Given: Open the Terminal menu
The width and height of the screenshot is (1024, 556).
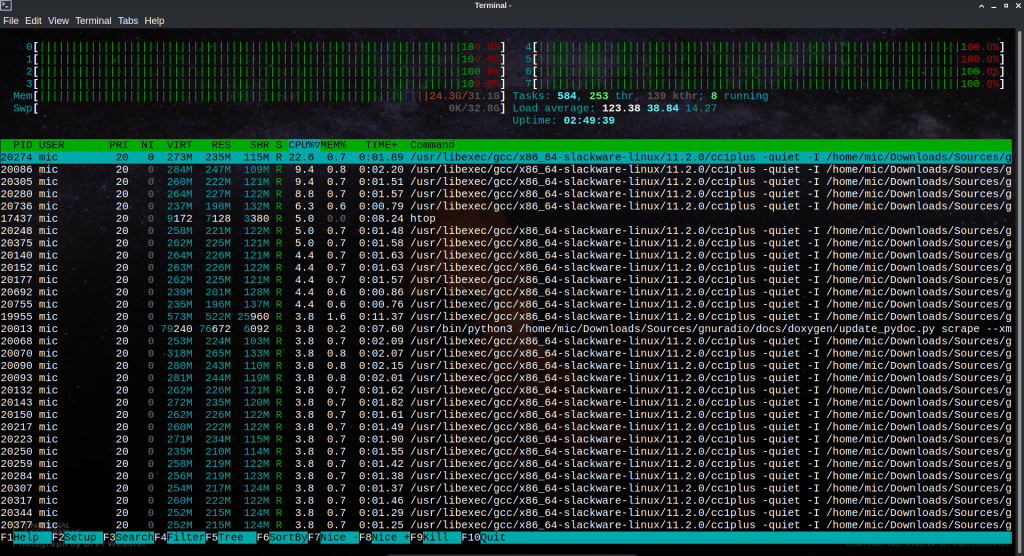Looking at the screenshot, I should point(93,20).
